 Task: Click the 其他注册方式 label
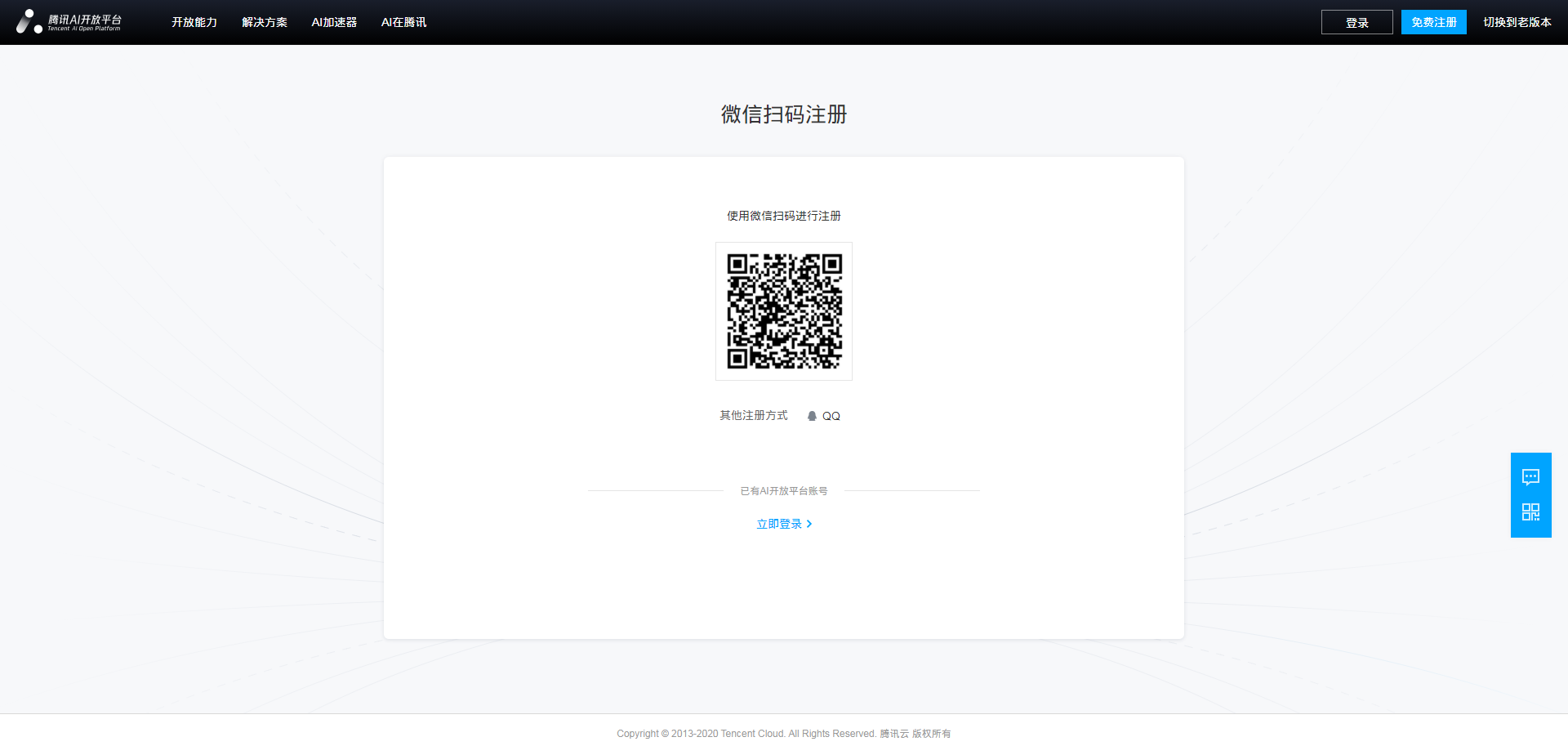tap(754, 416)
